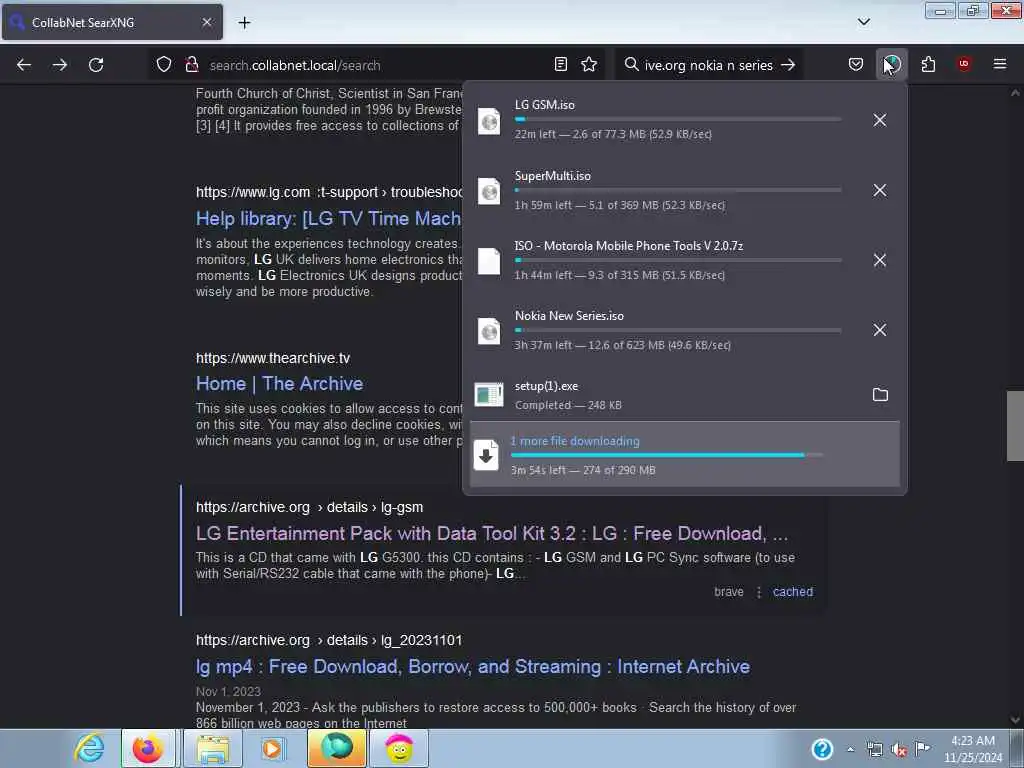The image size is (1024, 768).
Task: Open Windows Explorer folder in taskbar
Action: pos(213,748)
